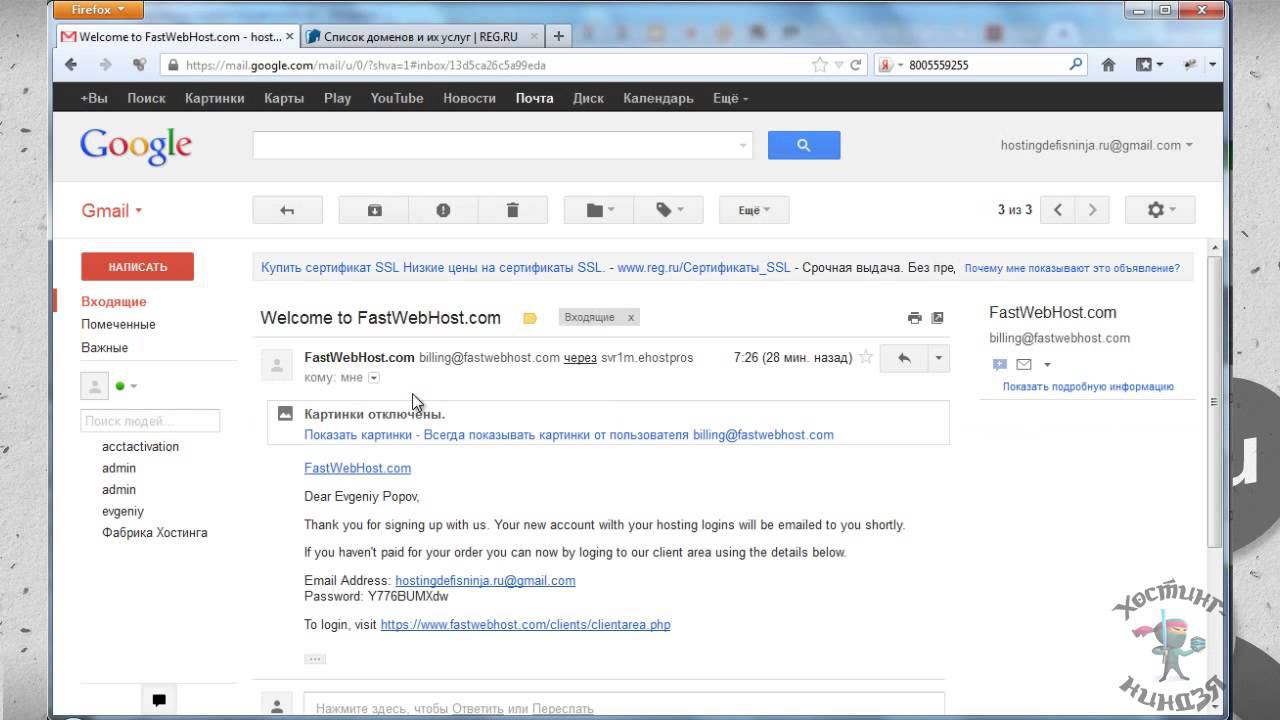This screenshot has width=1280, height=720.
Task: Click the НАПИСАТЬ compose button
Action: pos(137,267)
